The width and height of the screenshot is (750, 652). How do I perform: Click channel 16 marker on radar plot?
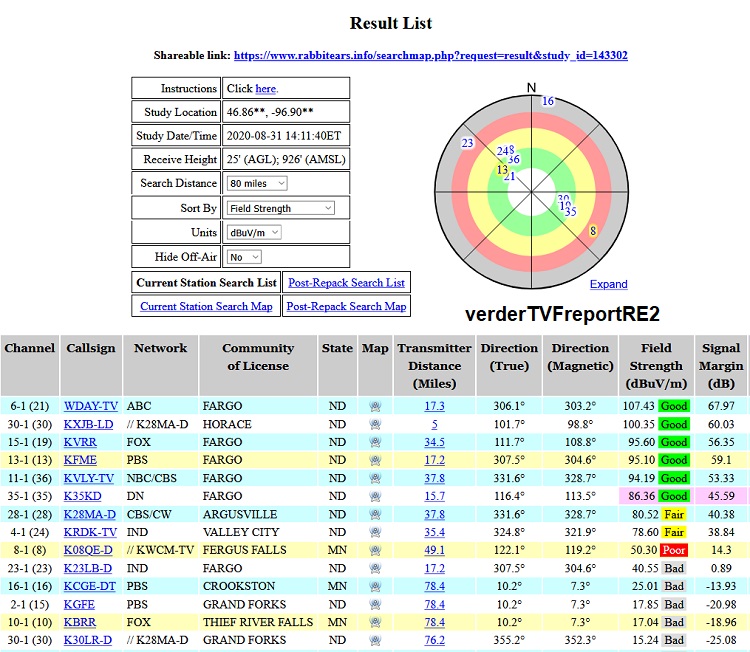pyautogui.click(x=547, y=101)
